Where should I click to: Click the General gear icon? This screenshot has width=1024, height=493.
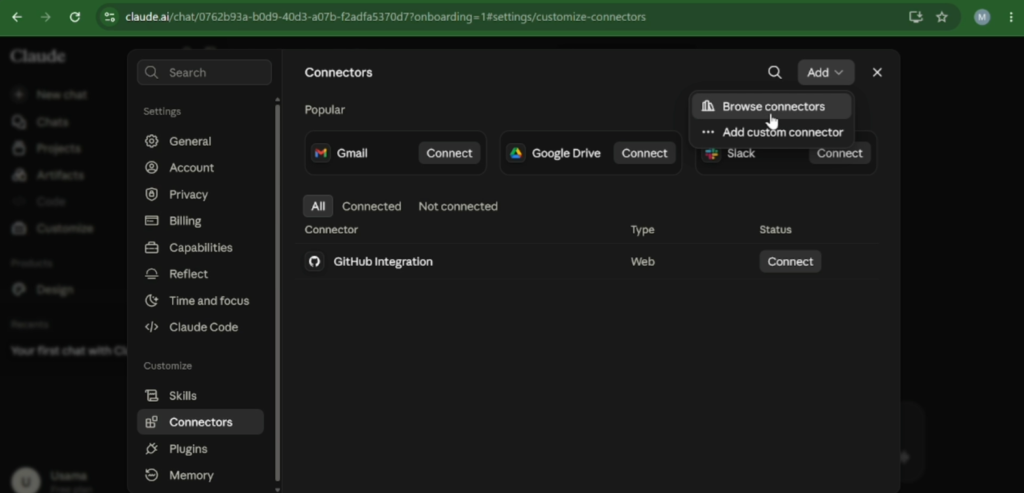click(x=152, y=141)
